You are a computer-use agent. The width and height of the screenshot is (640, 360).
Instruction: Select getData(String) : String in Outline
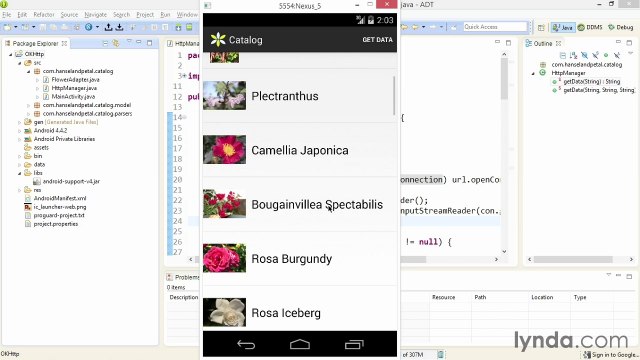point(592,82)
